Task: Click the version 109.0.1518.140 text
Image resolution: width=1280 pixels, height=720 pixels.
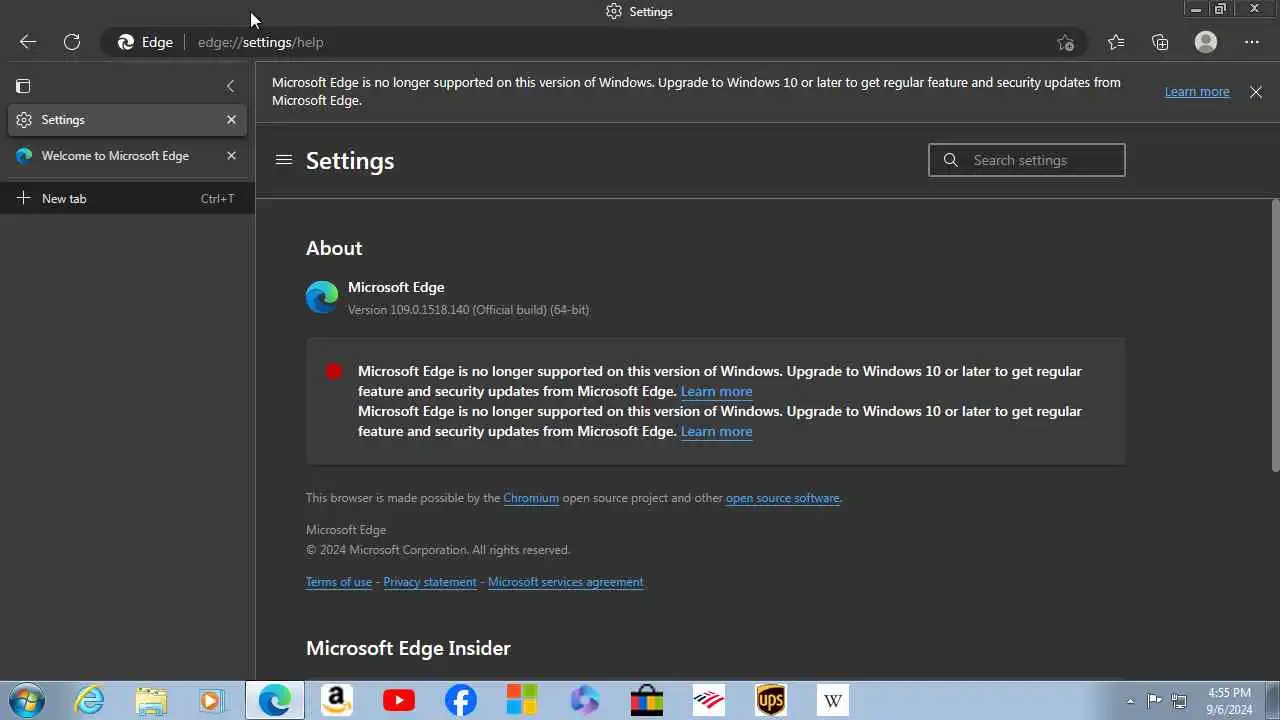Action: pyautogui.click(x=468, y=310)
